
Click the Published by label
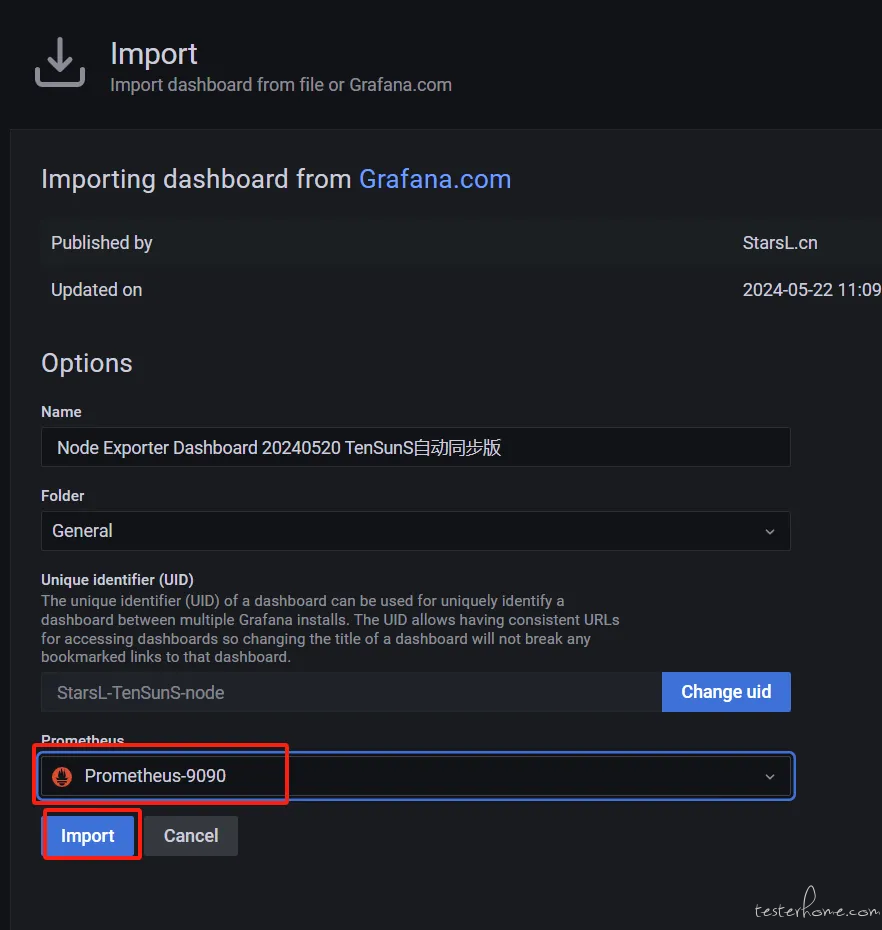click(x=101, y=243)
